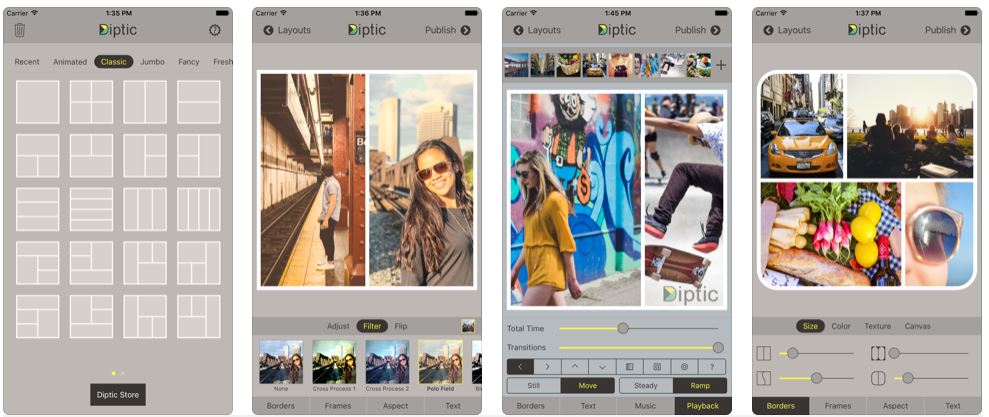Select the up arrow transition direction
Screen dimensions: 989x417
(x=575, y=367)
